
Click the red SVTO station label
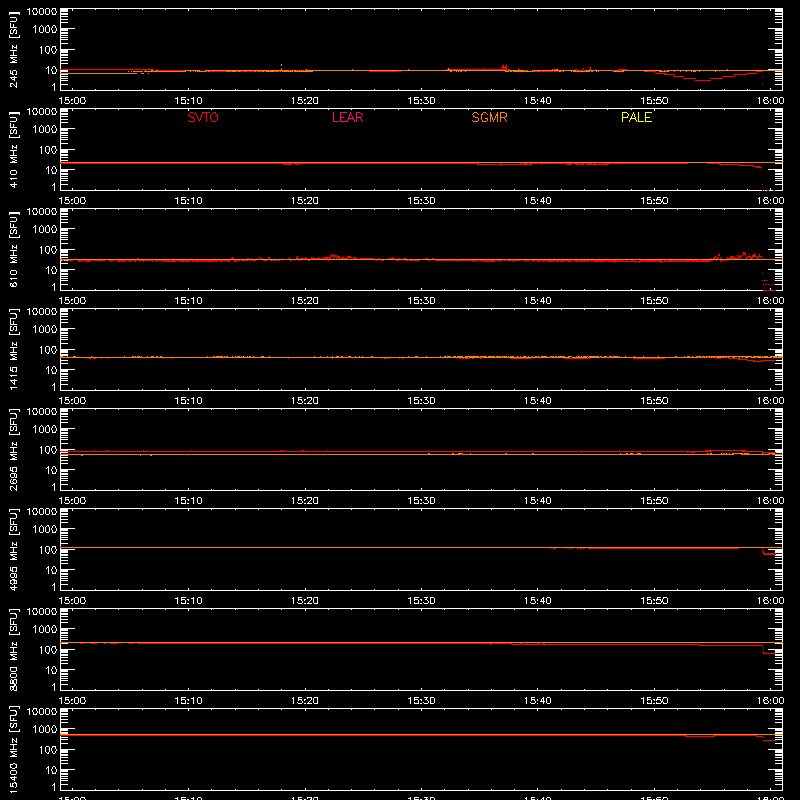203,117
